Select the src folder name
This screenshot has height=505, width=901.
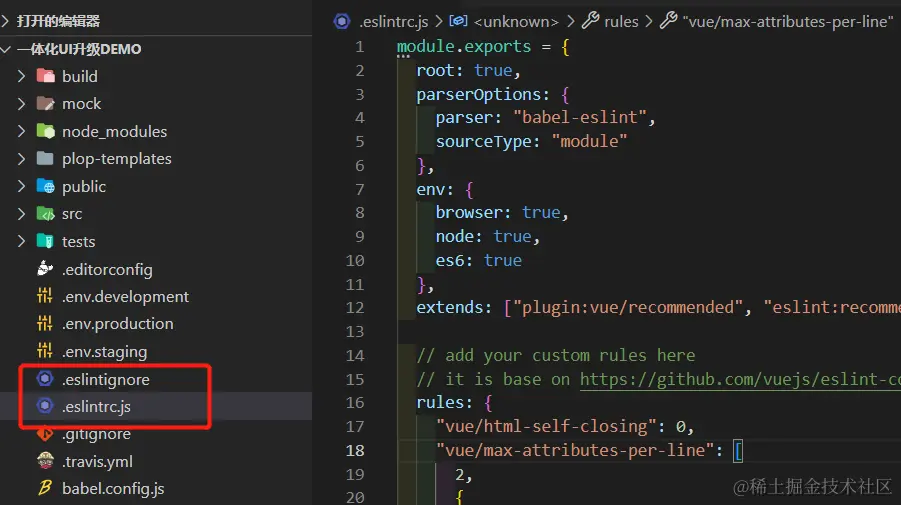(x=72, y=214)
